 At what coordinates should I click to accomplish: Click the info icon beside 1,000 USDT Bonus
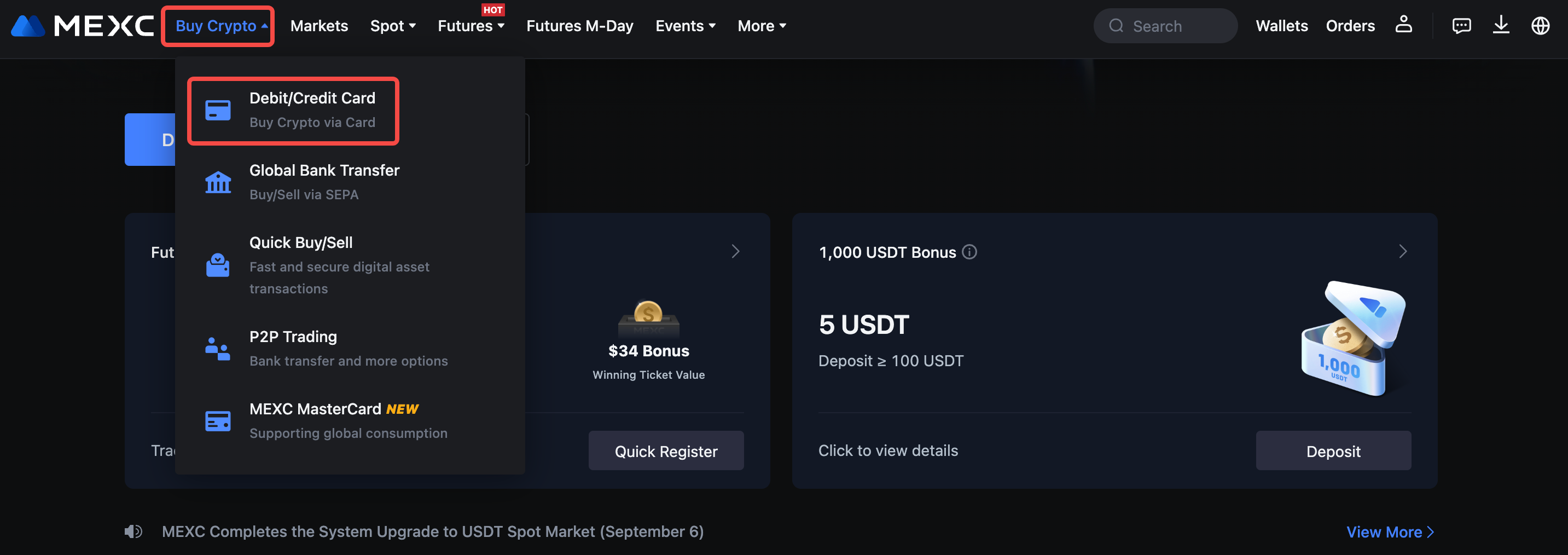(x=969, y=252)
